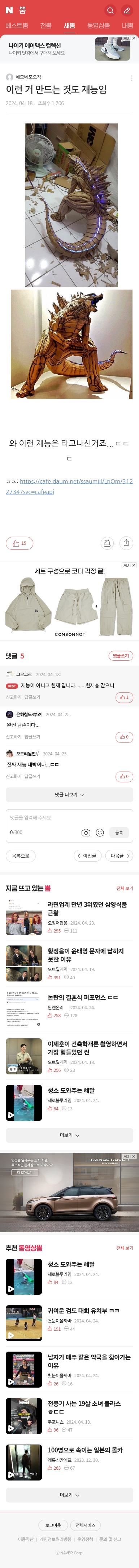Open the cafe.daum.net source link
Viewport: 139px width, 1568px height.
click(x=69, y=486)
